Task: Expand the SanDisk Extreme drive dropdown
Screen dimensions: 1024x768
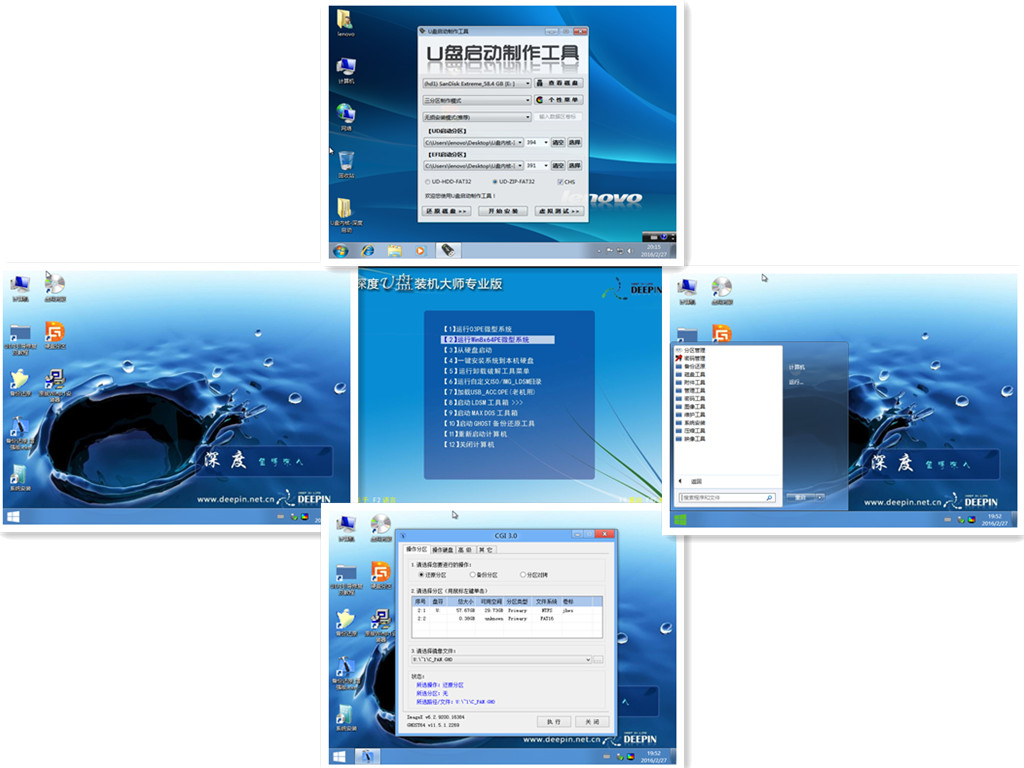Action: point(527,84)
